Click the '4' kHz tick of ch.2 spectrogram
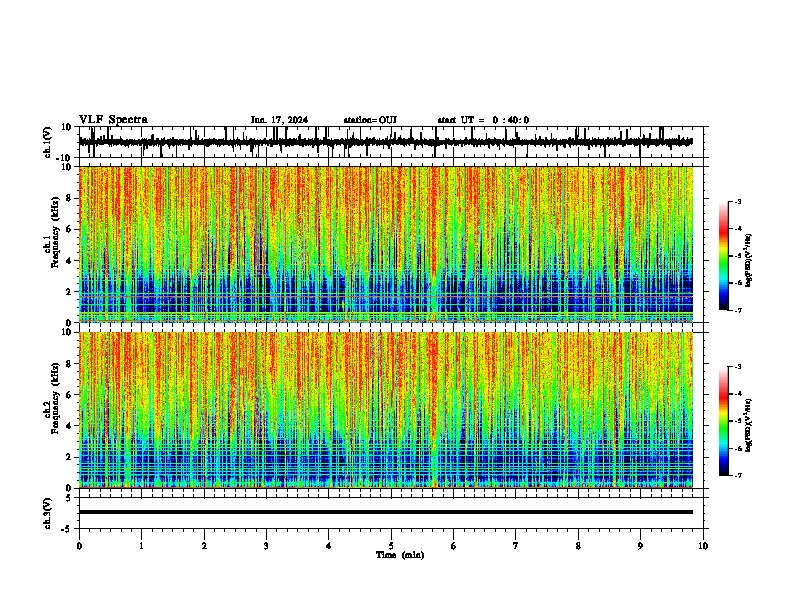 click(x=69, y=426)
